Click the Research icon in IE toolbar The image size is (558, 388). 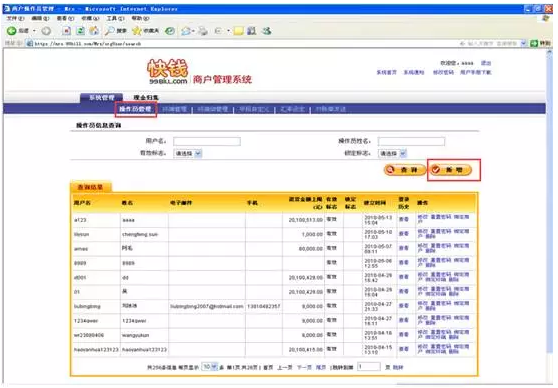point(252,31)
